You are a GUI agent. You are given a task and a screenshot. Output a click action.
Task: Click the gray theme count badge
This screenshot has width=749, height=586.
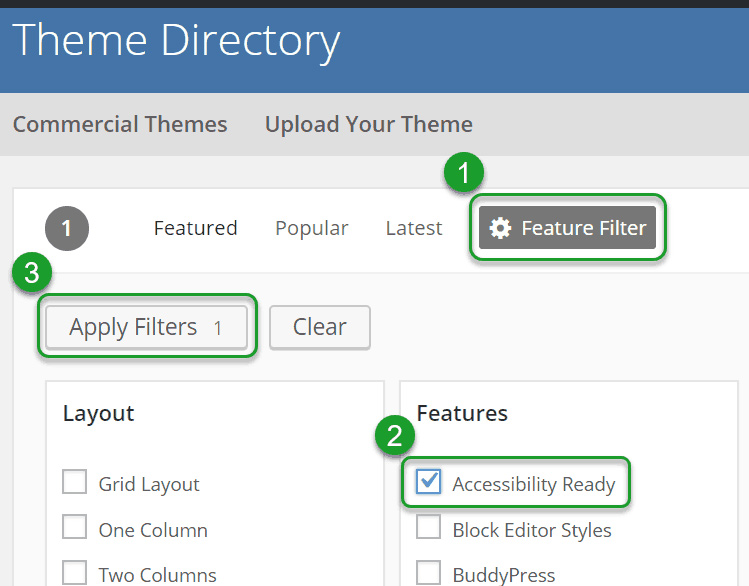click(67, 228)
